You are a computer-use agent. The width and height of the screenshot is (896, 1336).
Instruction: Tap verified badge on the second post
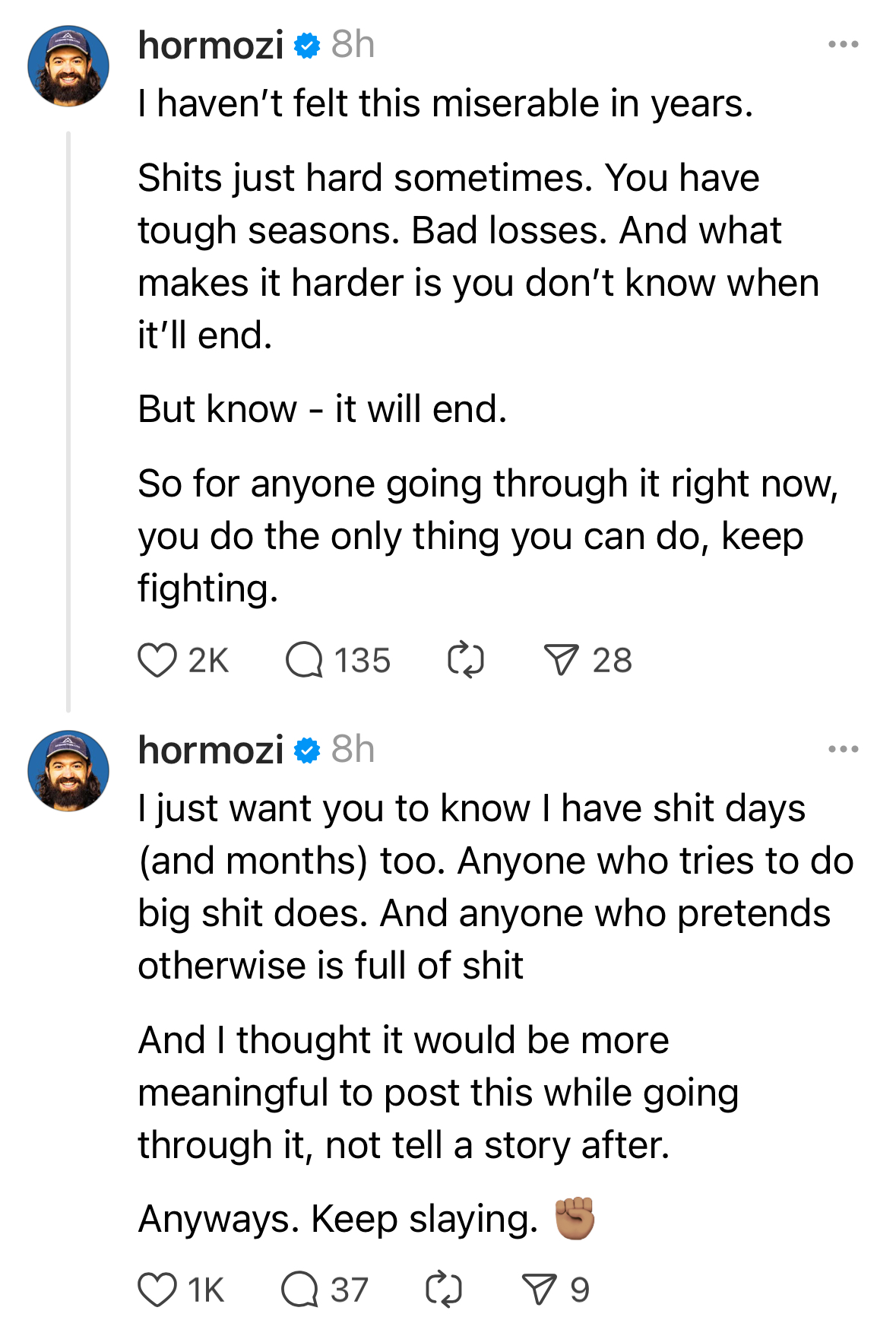pyautogui.click(x=307, y=751)
